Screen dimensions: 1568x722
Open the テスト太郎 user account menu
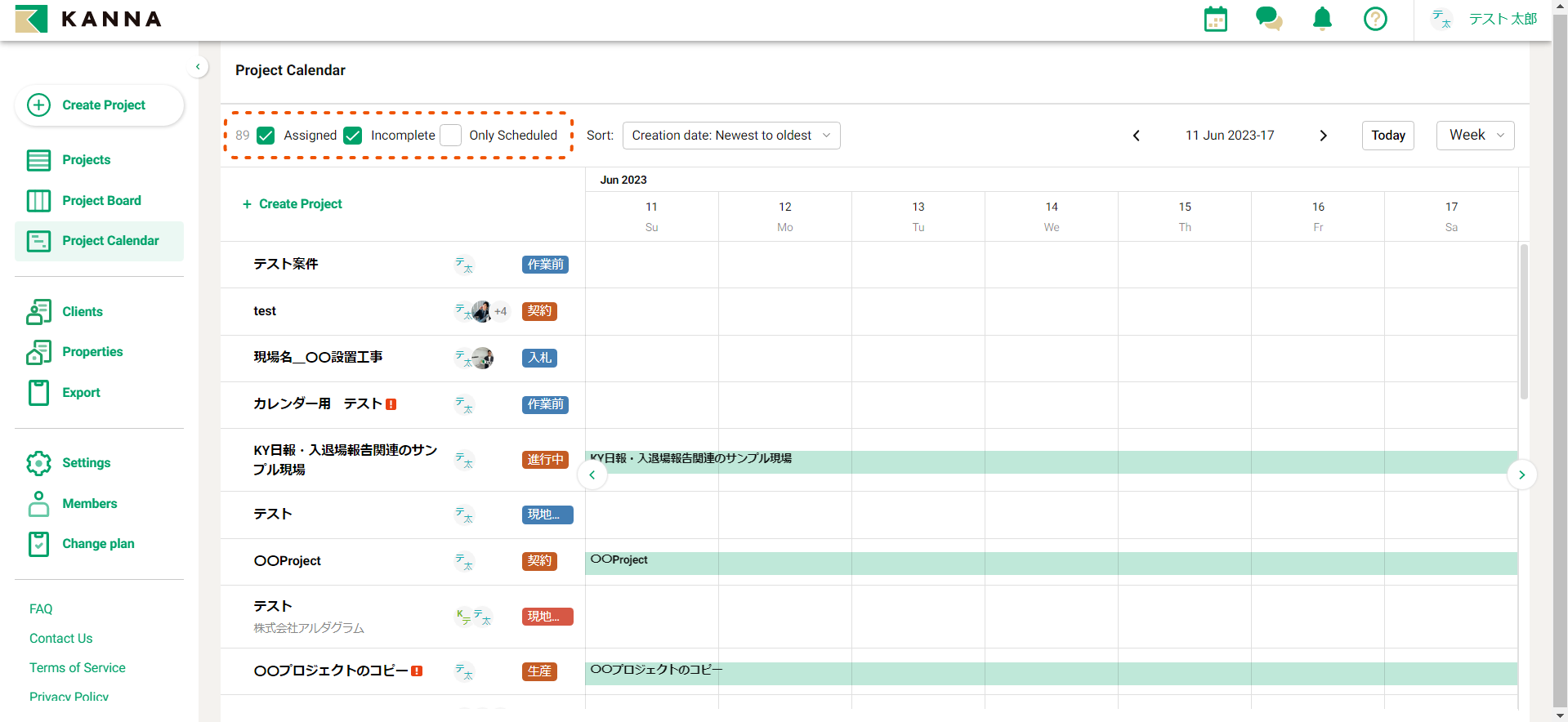[x=1485, y=19]
